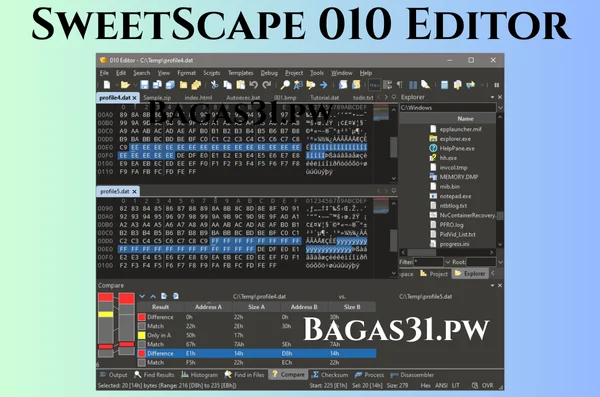Click the Calculator toolbar icon
The height and width of the screenshot is (397, 600).
pos(444,85)
